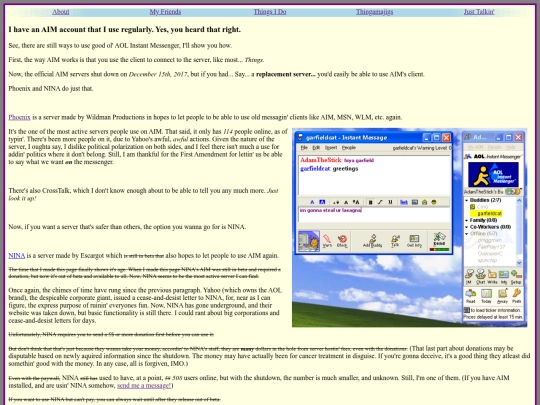Open Insert menu in the Instant Message window
Image resolution: width=540 pixels, height=405 pixels.
click(331, 148)
